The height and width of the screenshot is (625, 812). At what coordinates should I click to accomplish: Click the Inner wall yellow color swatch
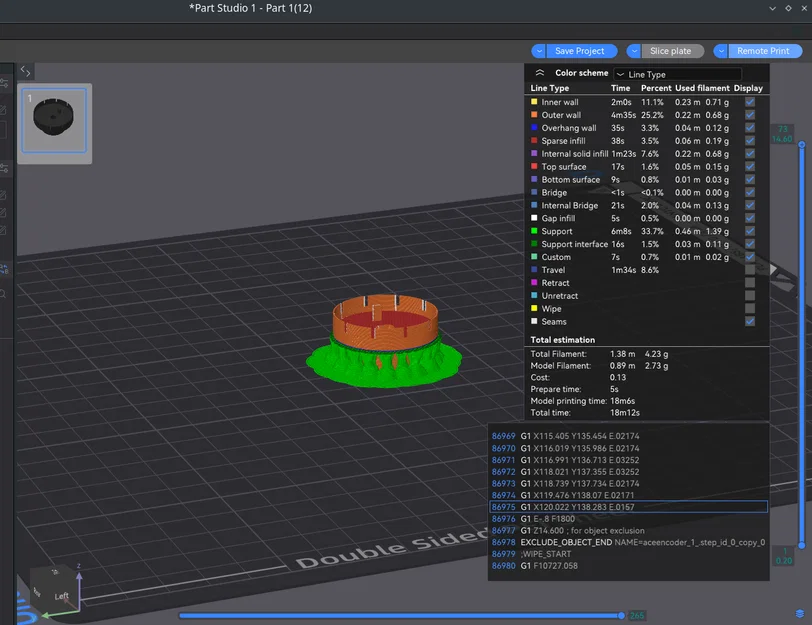point(534,102)
